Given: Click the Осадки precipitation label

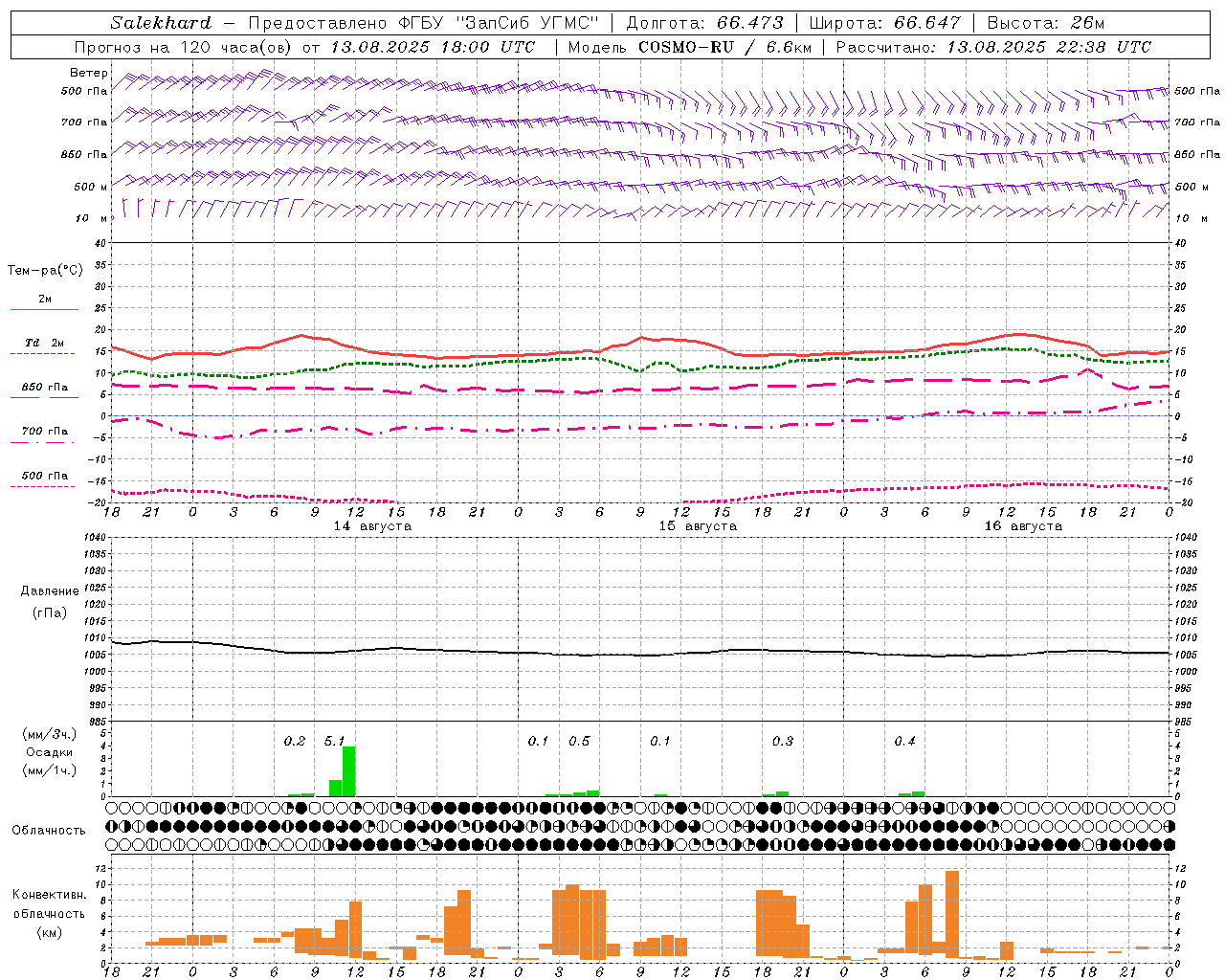Looking at the screenshot, I should (x=50, y=752).
